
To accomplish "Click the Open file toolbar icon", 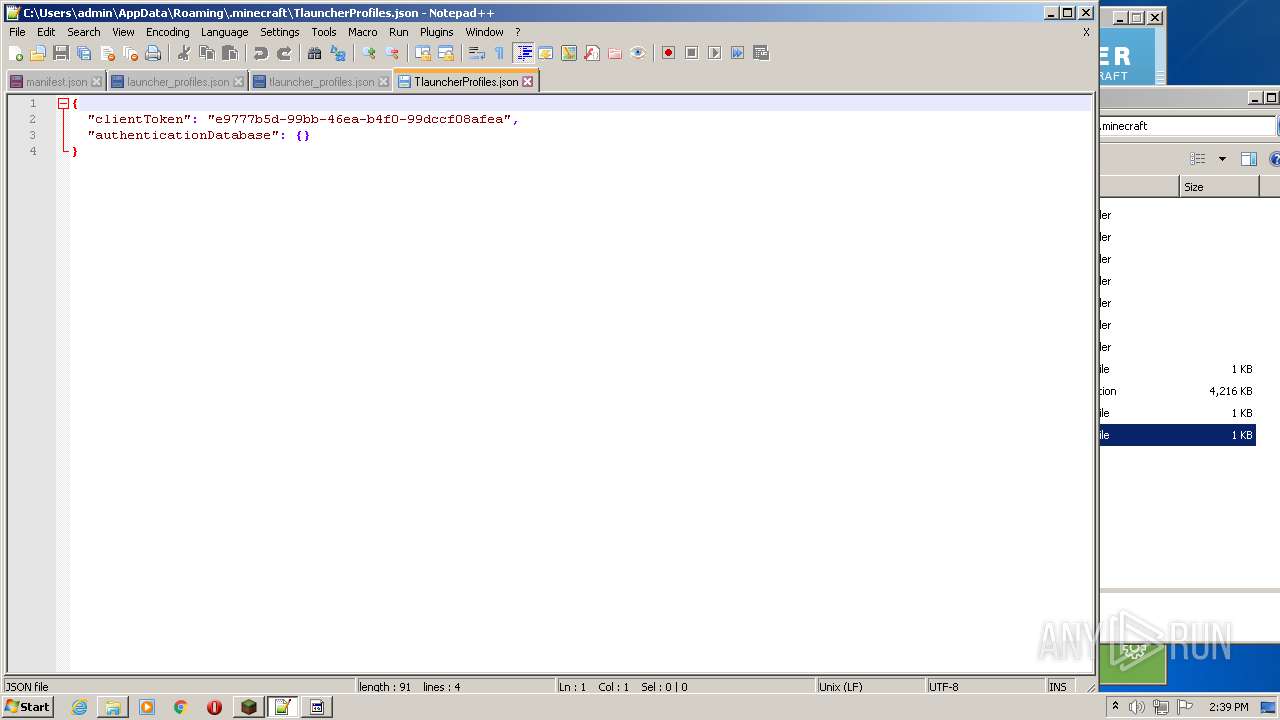I will tap(38, 53).
